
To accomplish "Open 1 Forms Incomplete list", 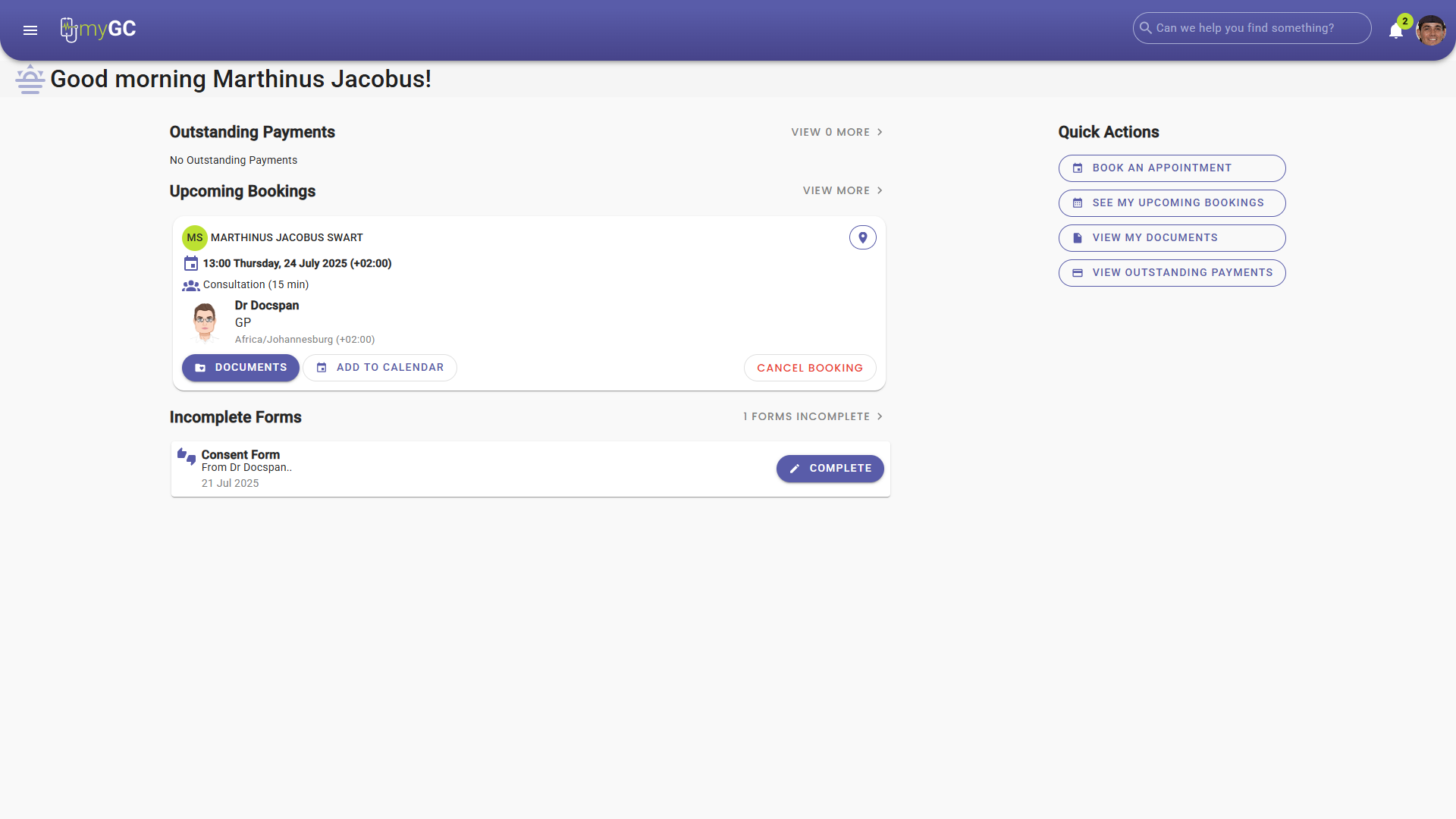I will (812, 417).
